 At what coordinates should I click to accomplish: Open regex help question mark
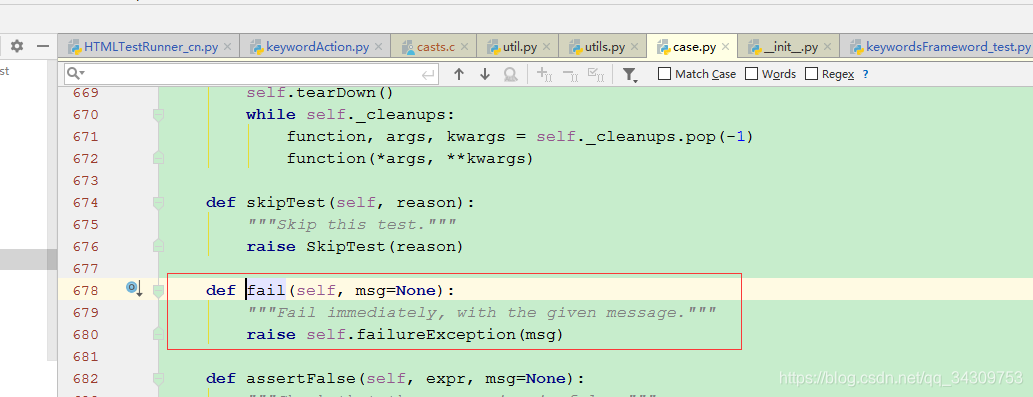tap(865, 74)
